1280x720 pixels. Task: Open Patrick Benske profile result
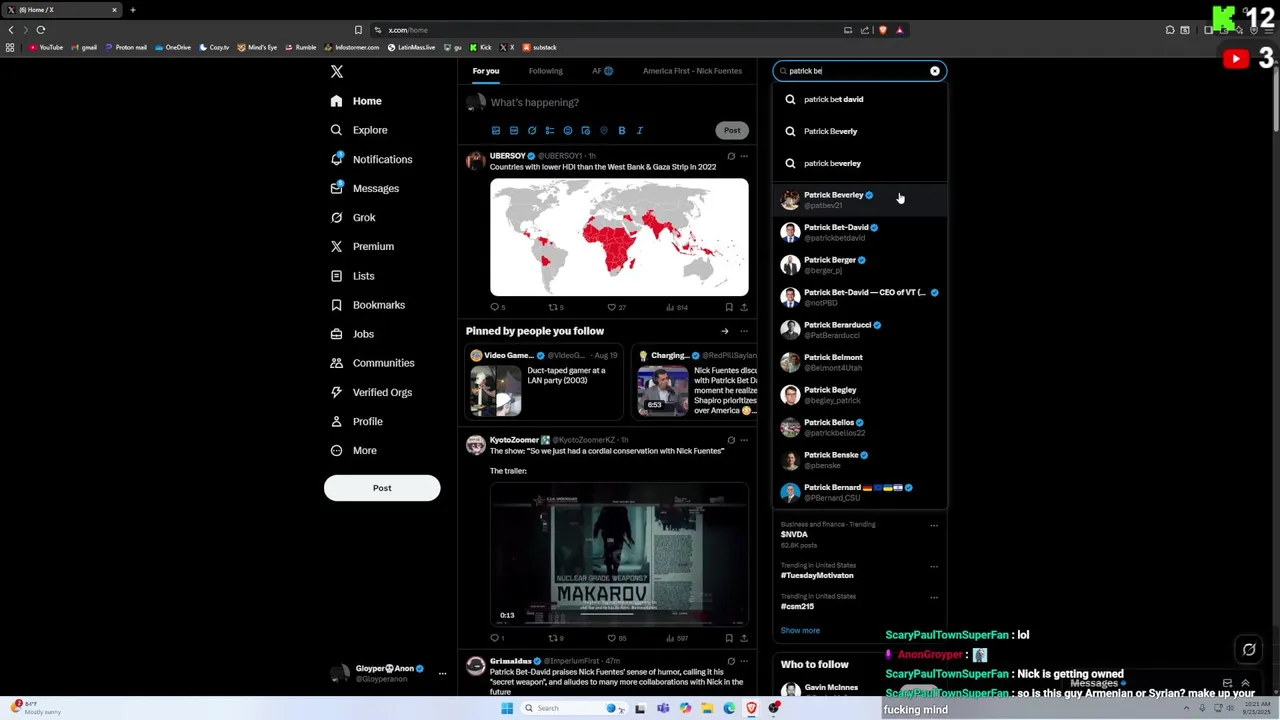(x=859, y=459)
